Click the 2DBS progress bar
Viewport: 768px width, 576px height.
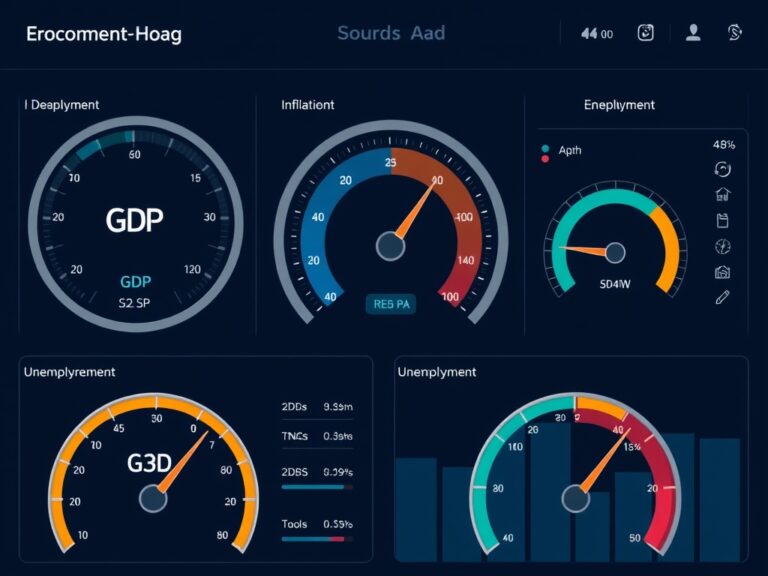(317, 487)
